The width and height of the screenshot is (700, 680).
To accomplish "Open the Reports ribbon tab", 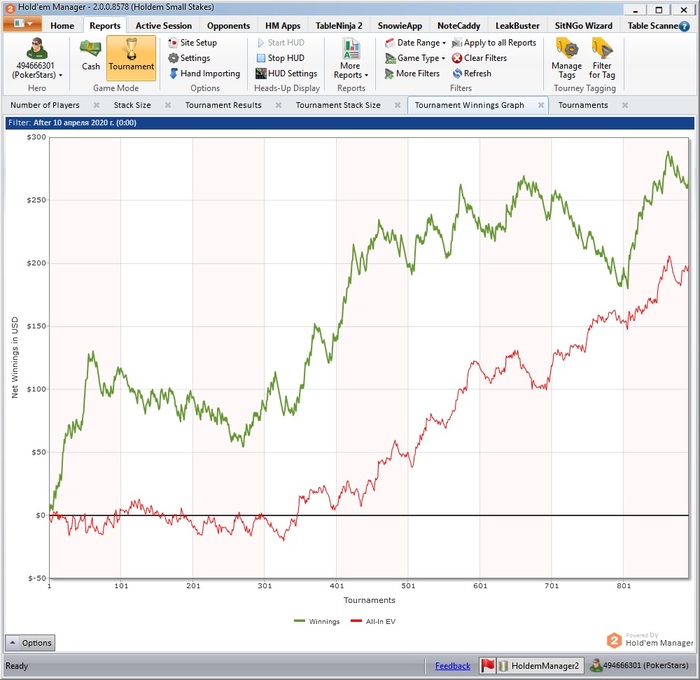I will click(105, 26).
